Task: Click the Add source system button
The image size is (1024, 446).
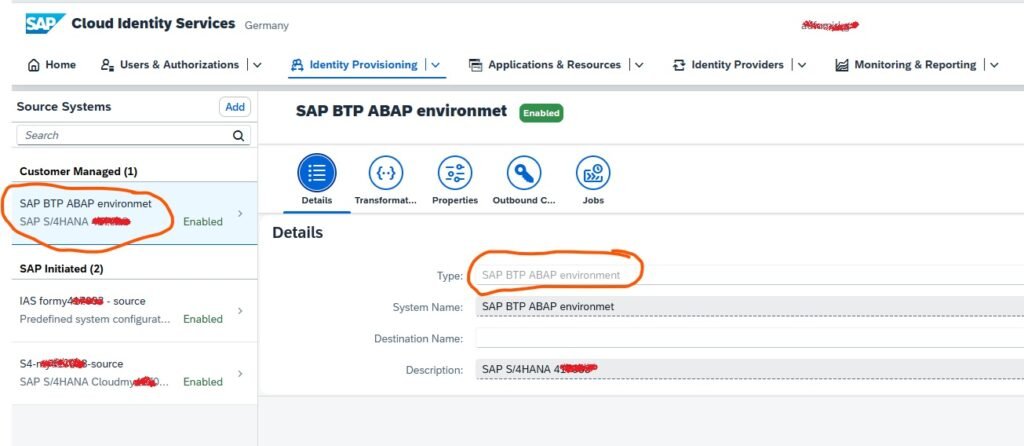Action: [x=234, y=107]
